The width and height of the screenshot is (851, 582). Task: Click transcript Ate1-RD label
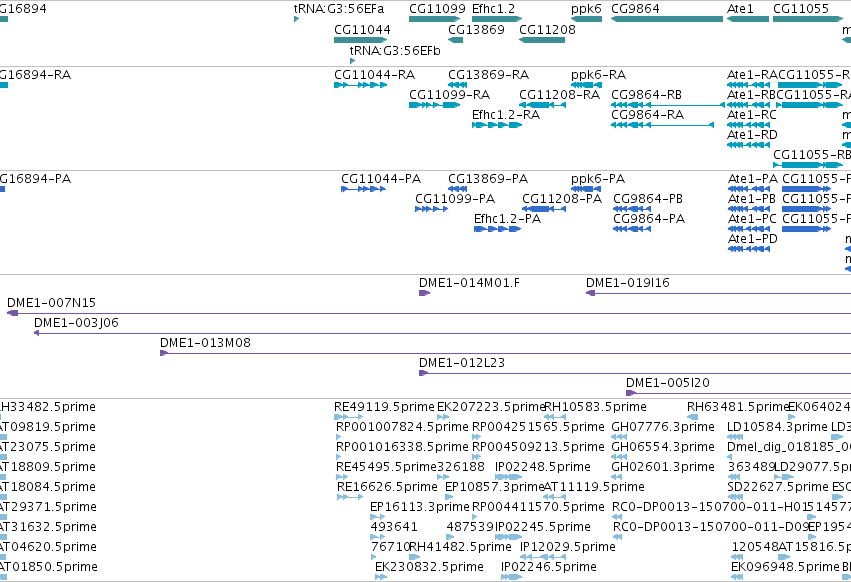pos(752,134)
